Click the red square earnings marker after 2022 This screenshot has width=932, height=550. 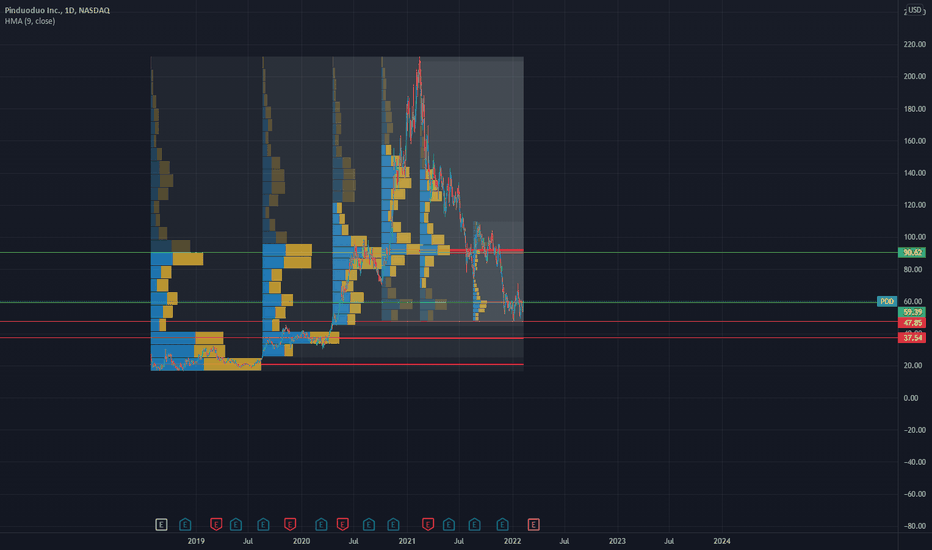click(x=534, y=524)
